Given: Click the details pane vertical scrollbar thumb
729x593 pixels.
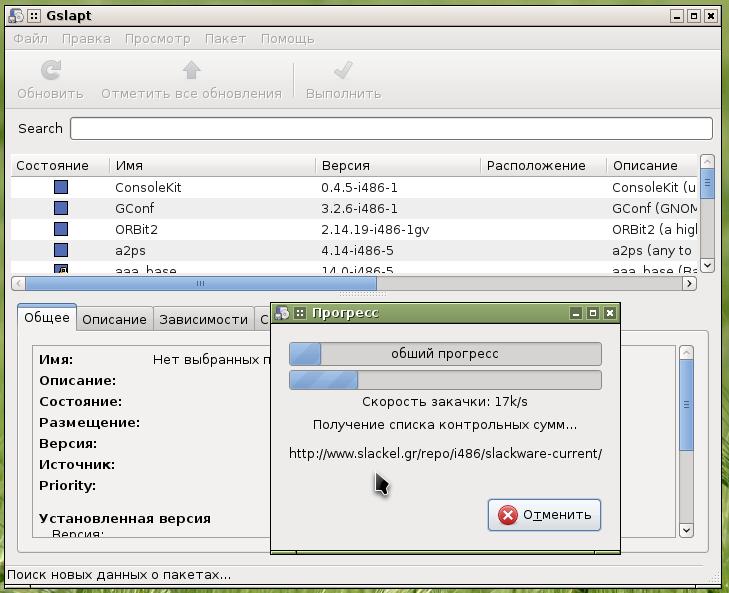Looking at the screenshot, I should point(686,405).
